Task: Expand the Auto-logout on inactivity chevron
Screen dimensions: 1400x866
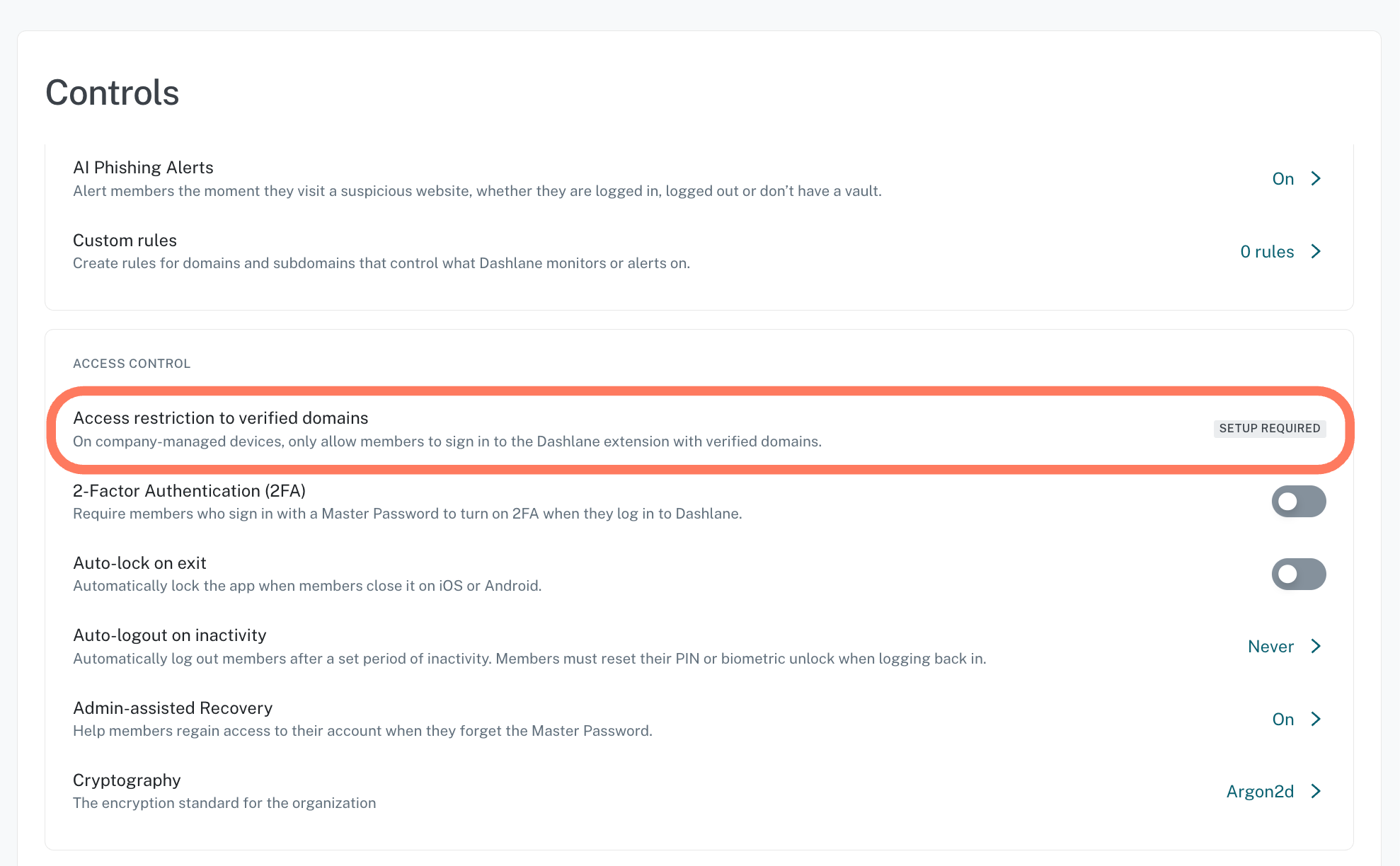Action: [x=1316, y=646]
